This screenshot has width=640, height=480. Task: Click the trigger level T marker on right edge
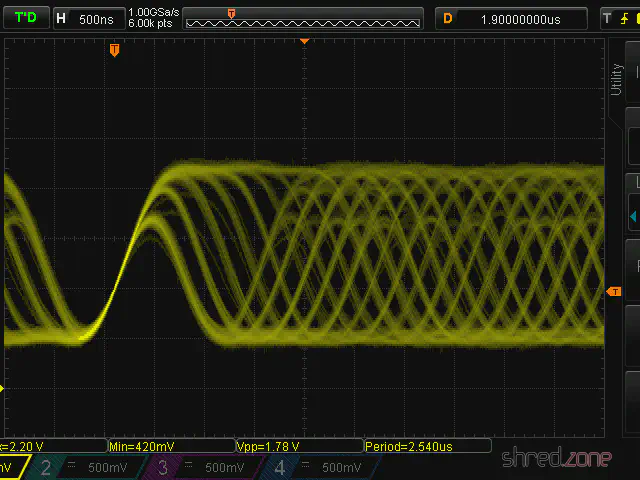tap(614, 291)
